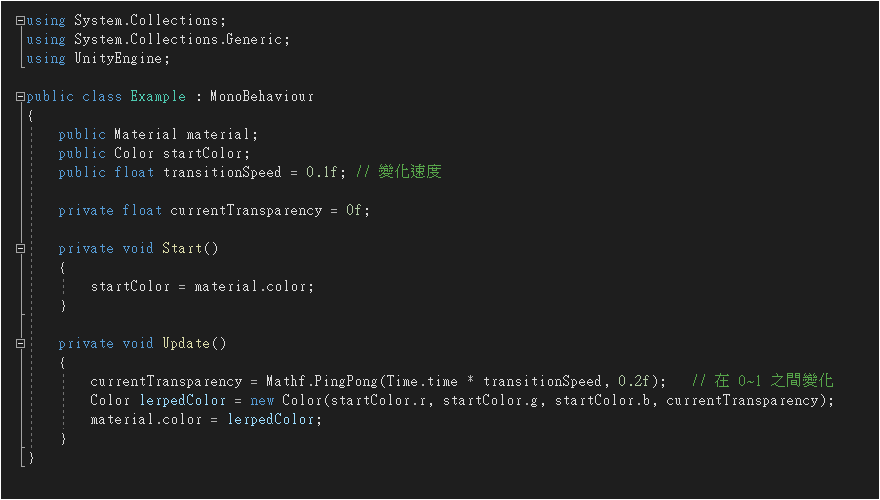Click the new keyword before Color constructor
Image resolution: width=880 pixels, height=500 pixels.
[x=262, y=401]
